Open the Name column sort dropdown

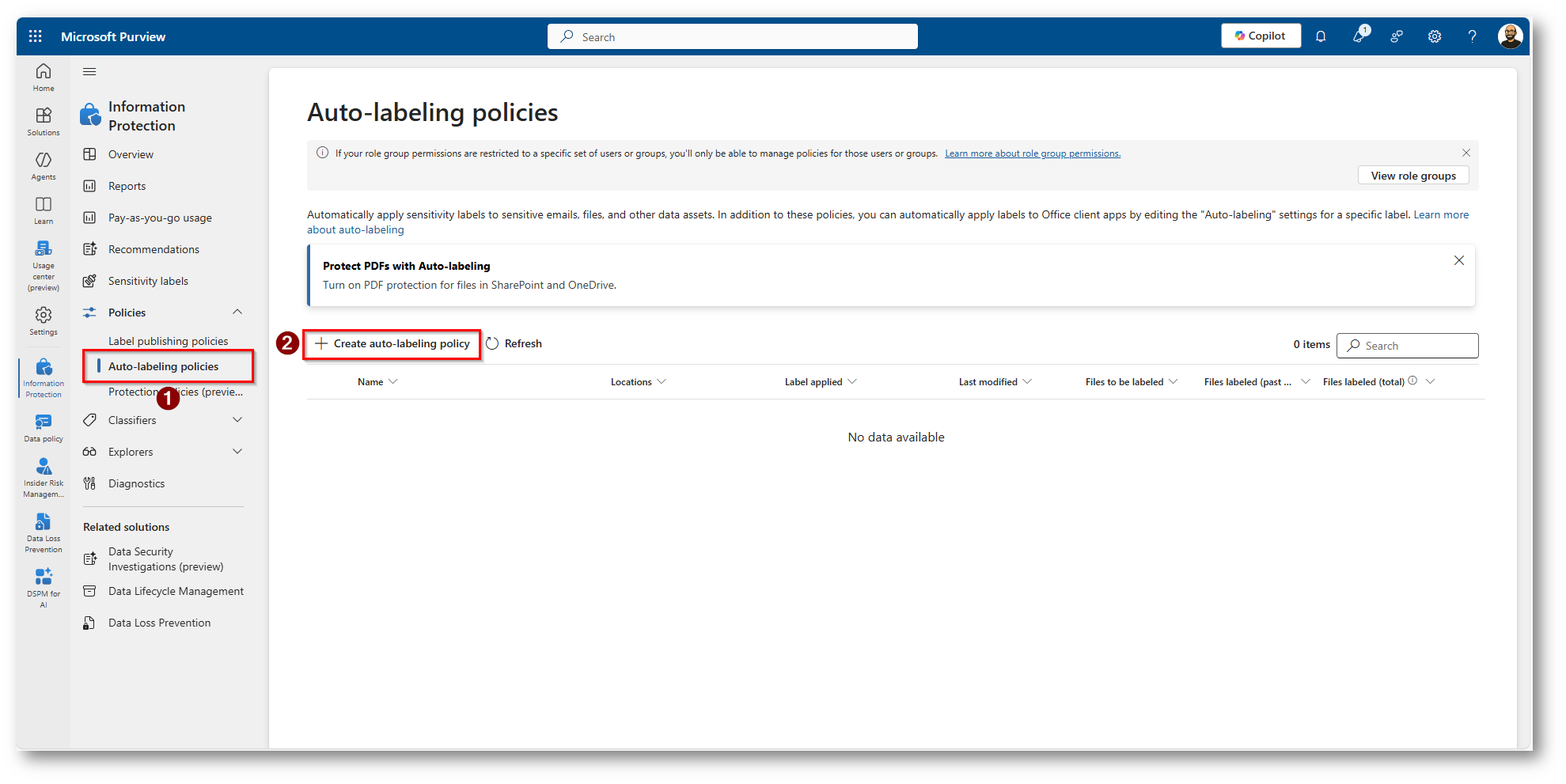point(393,382)
